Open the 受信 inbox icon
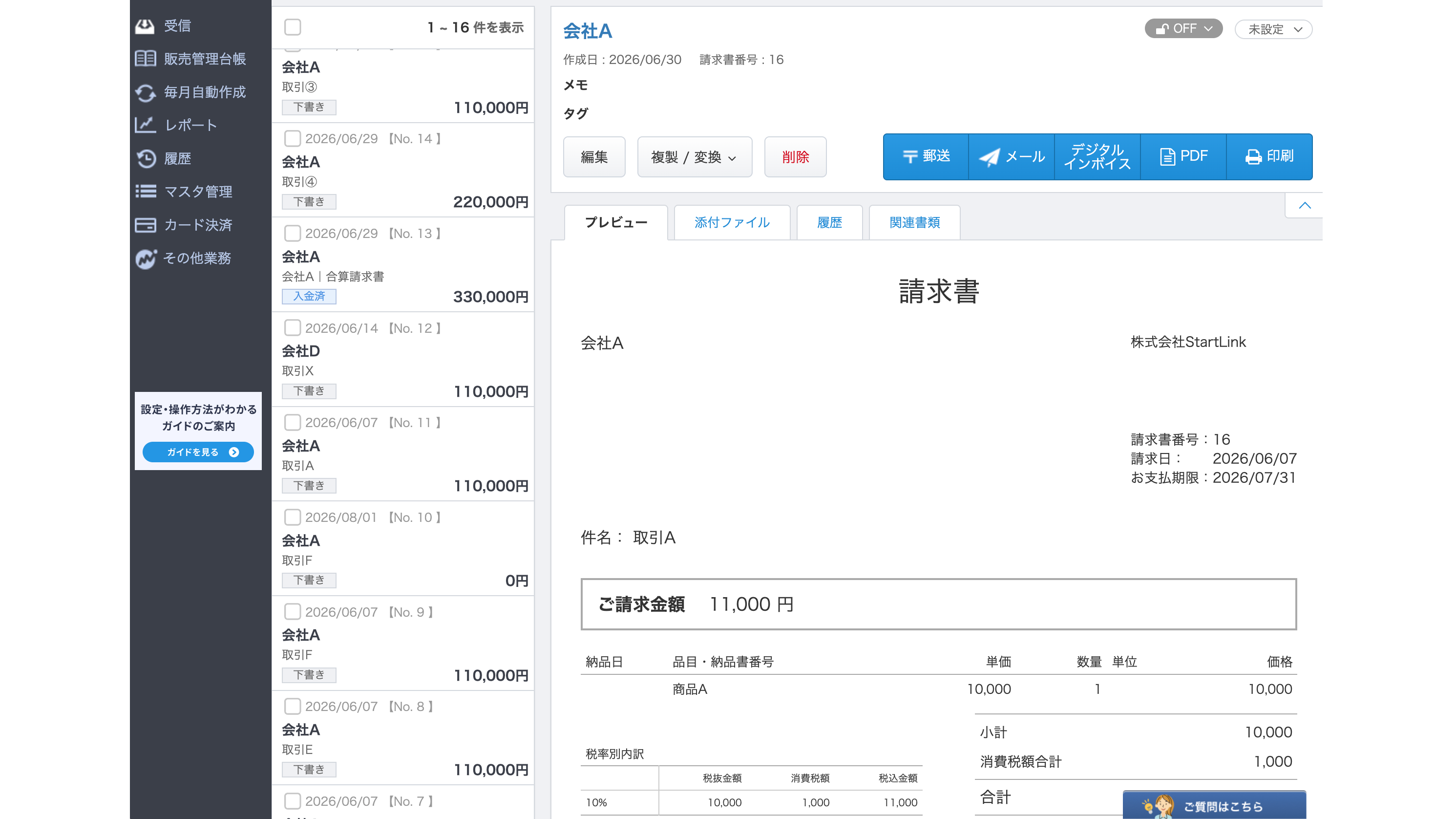Screen dimensions: 1456x819 [x=145, y=25]
